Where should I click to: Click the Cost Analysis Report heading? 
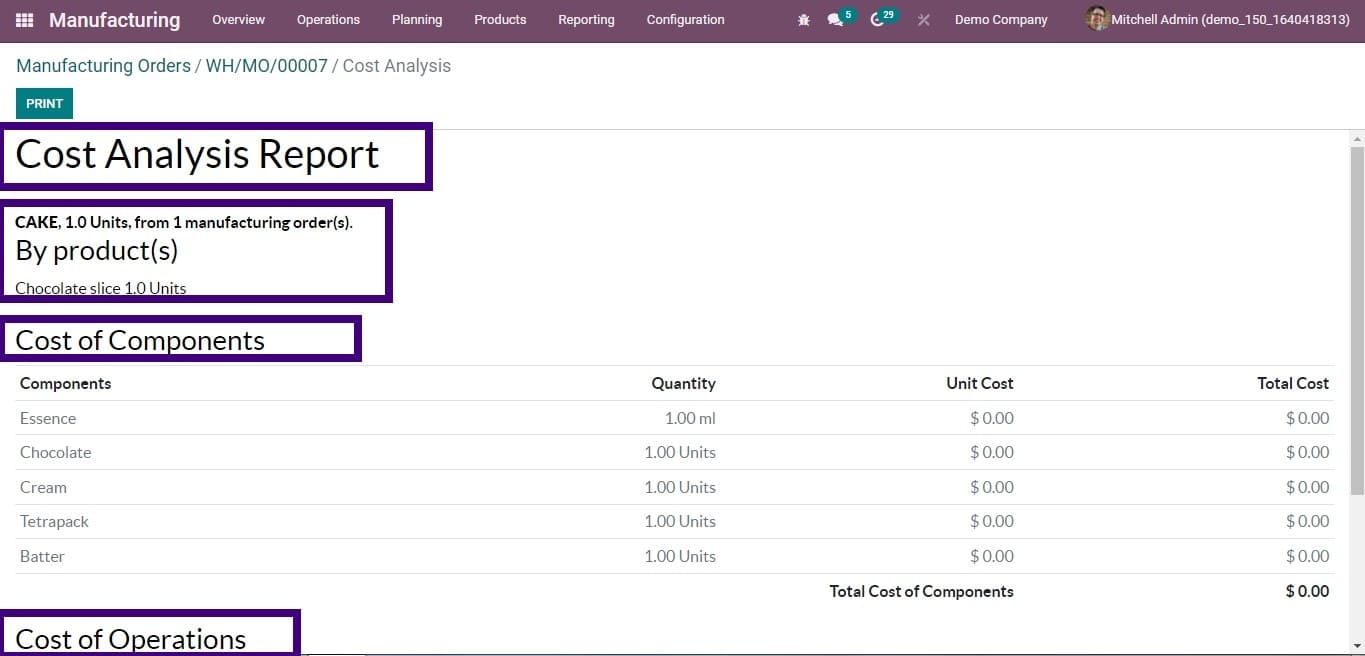click(x=197, y=154)
